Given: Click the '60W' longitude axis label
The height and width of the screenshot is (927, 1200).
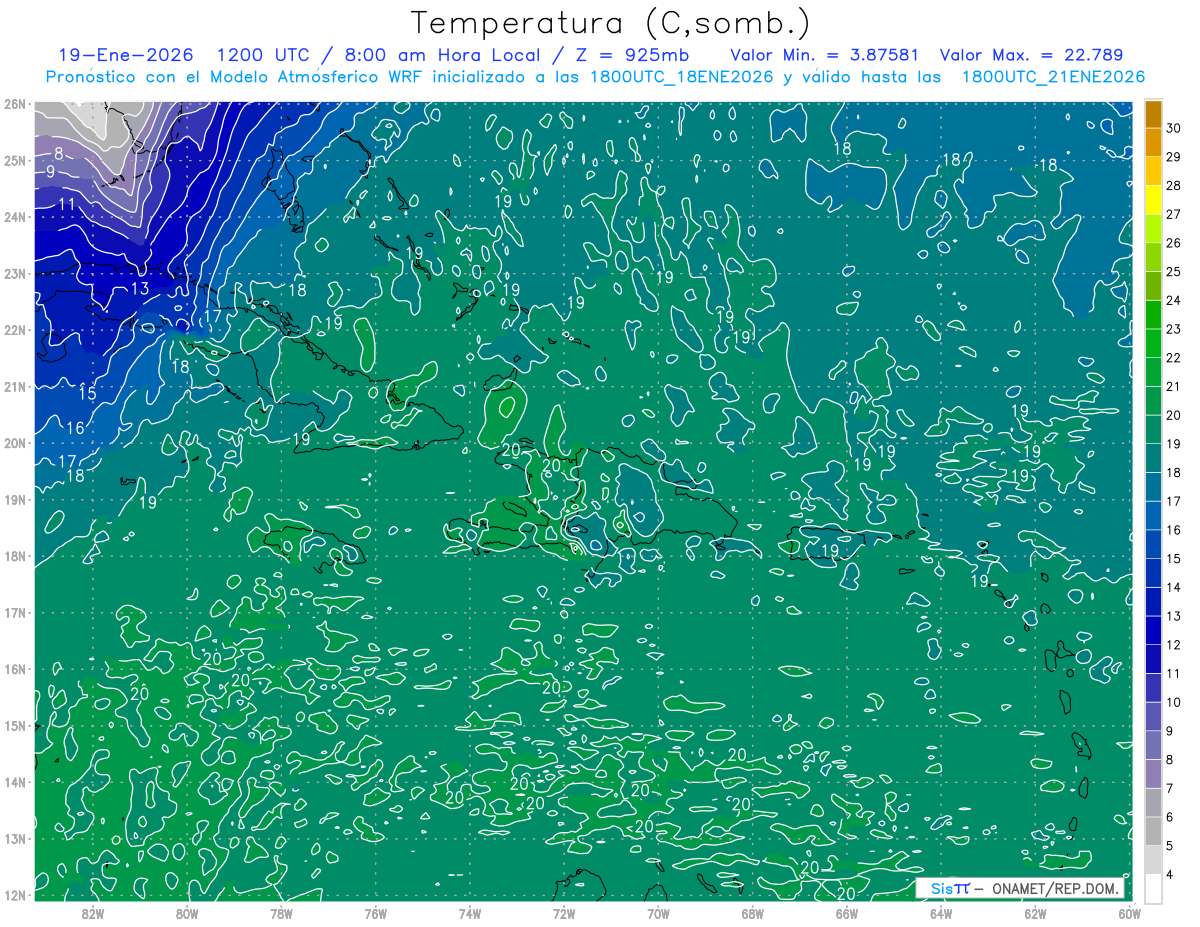Looking at the screenshot, I should click(1129, 913).
